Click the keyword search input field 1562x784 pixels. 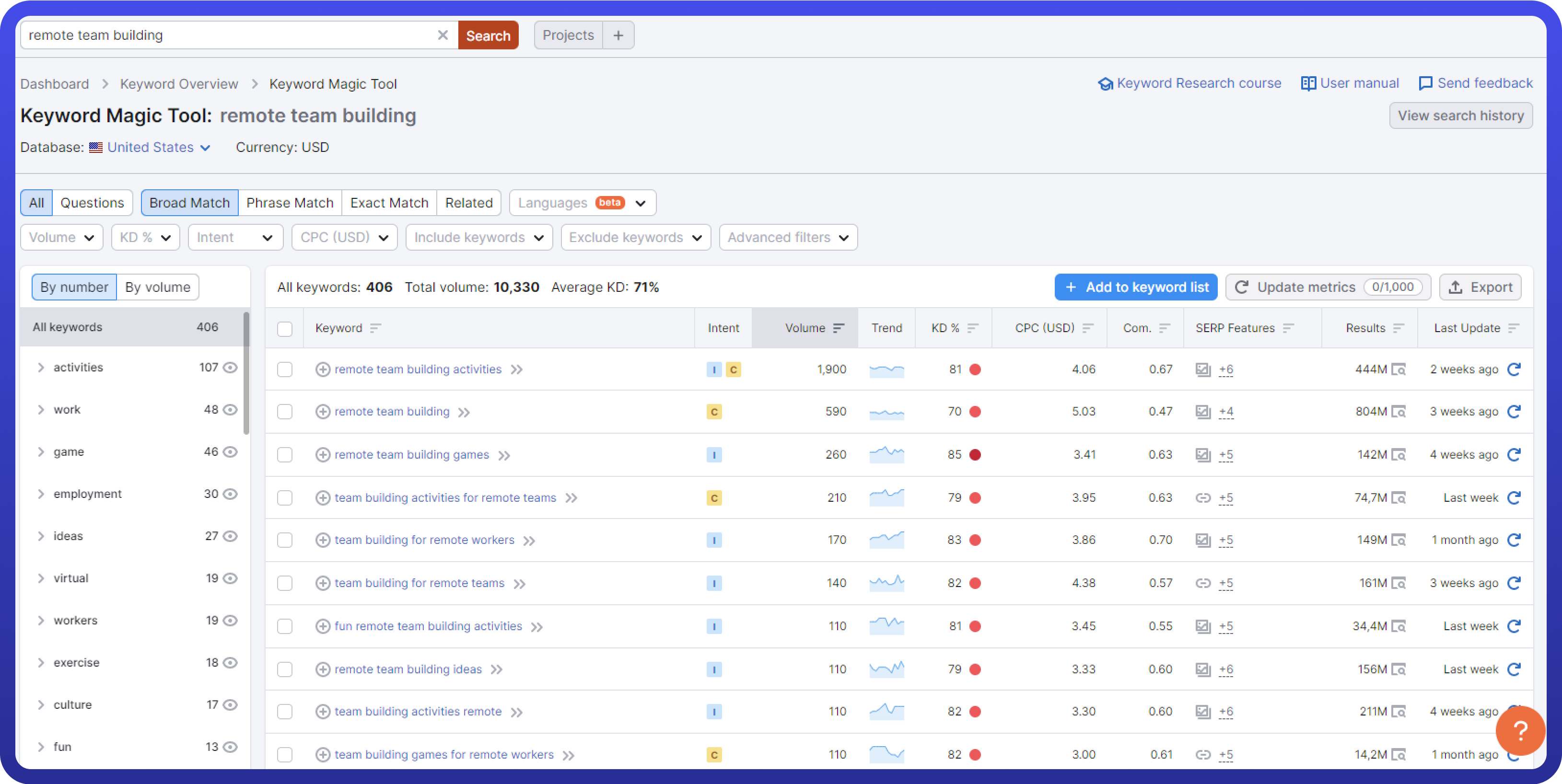coord(231,35)
